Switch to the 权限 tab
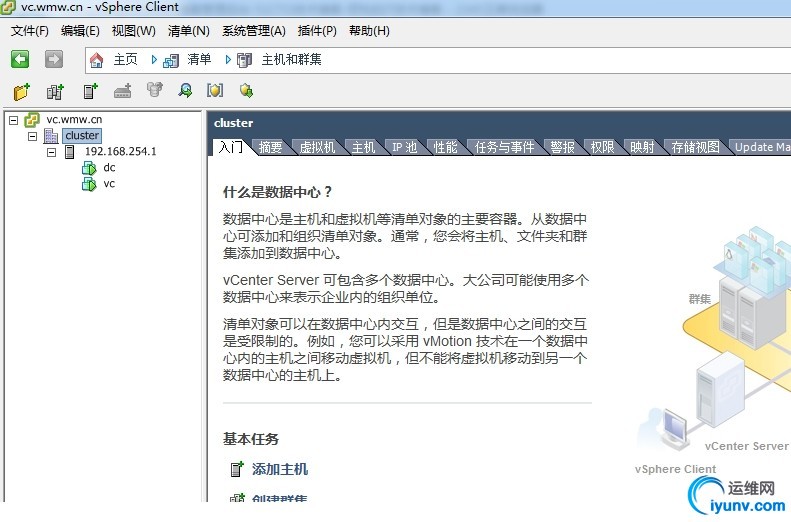The height and width of the screenshot is (522, 791). click(602, 147)
